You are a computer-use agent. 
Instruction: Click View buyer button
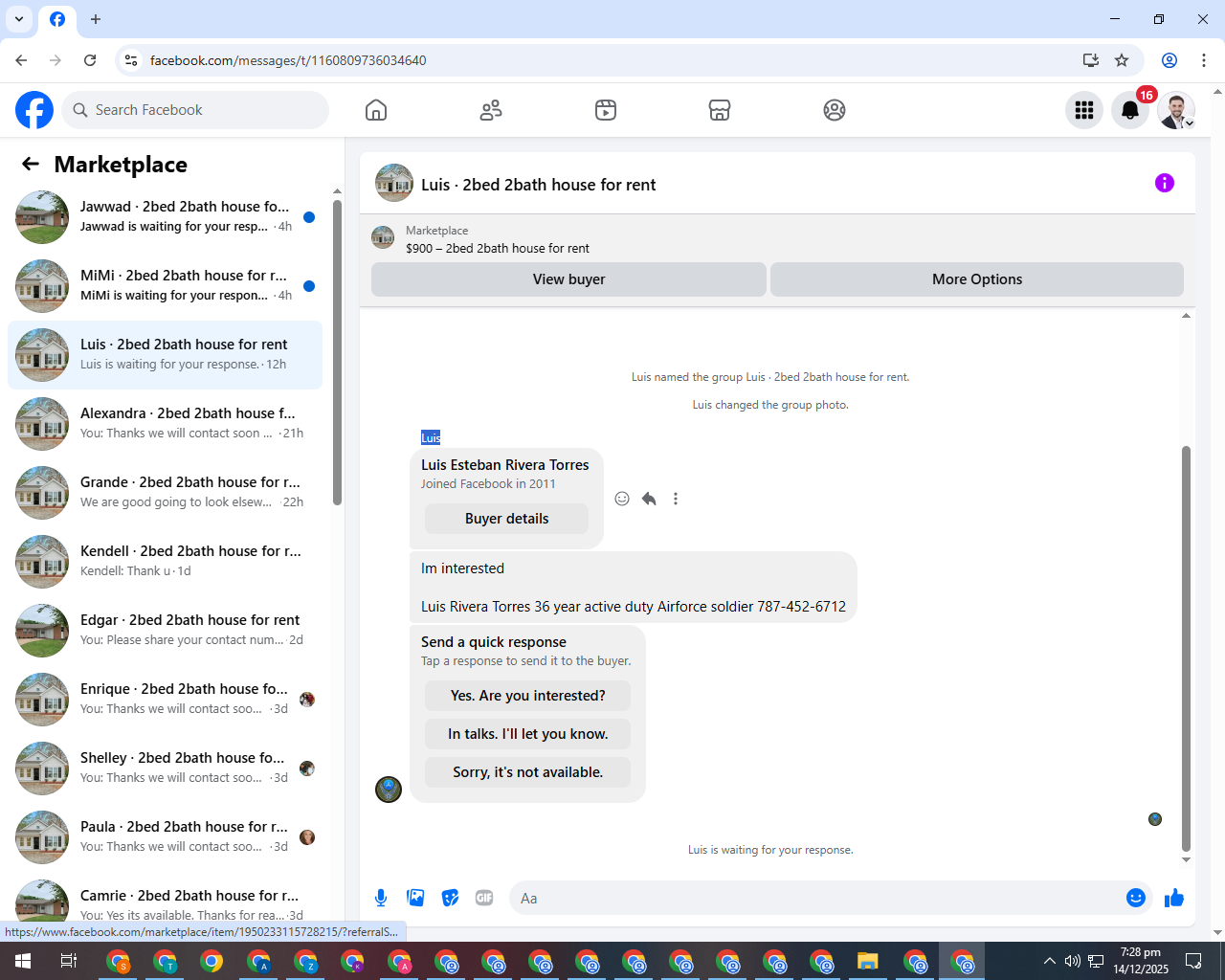(x=568, y=279)
